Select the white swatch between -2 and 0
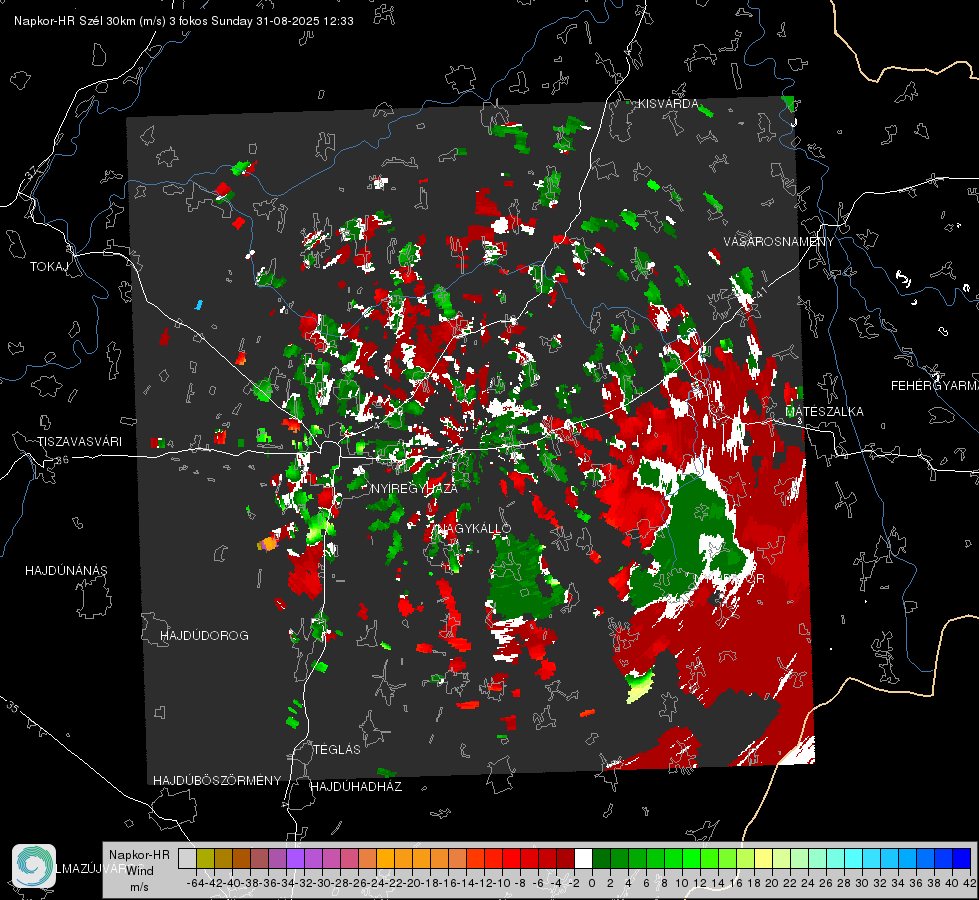 [x=583, y=859]
